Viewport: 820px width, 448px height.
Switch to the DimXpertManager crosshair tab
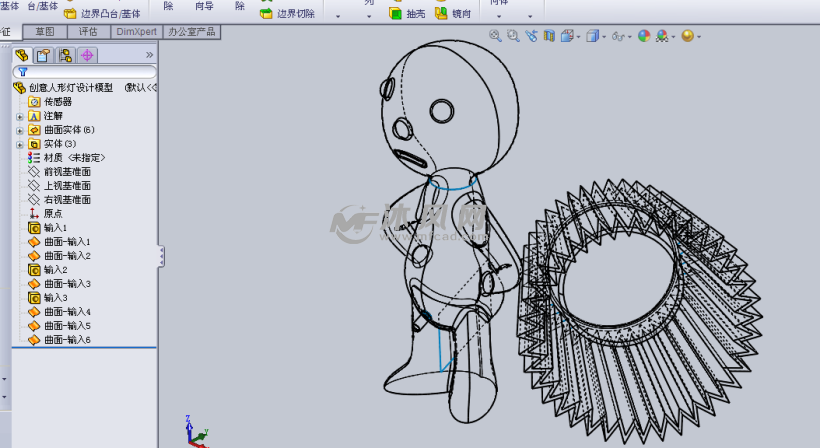[x=87, y=55]
